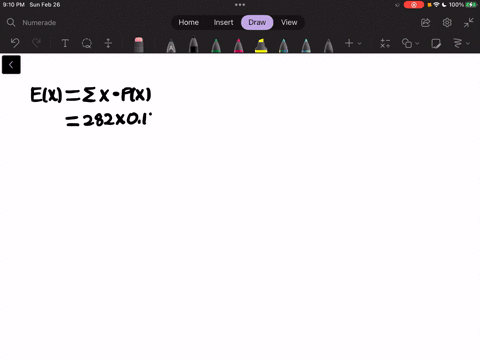Tap the battery status indicator
Image resolution: width=480 pixels, height=360 pixels.
tap(471, 5)
